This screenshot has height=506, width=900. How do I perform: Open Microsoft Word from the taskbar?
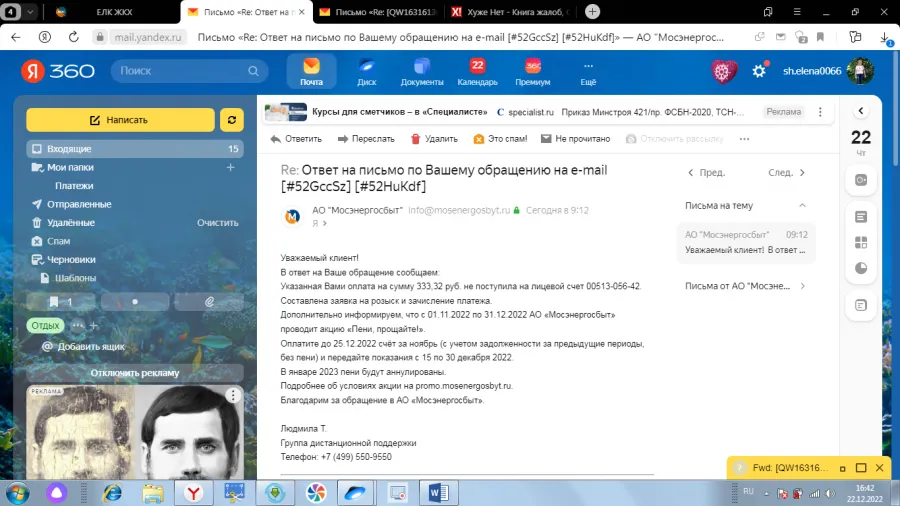438,492
